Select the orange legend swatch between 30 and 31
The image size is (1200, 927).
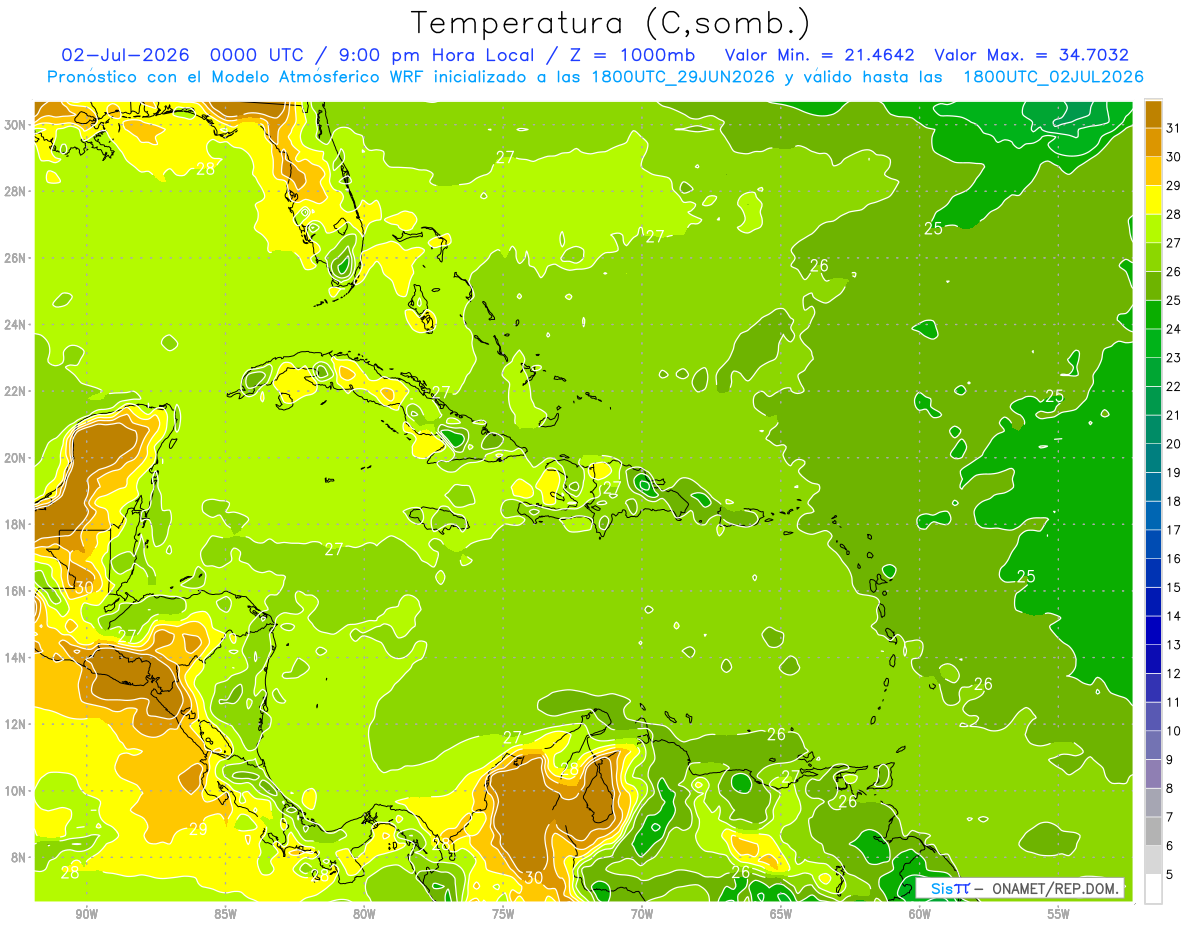(1153, 142)
